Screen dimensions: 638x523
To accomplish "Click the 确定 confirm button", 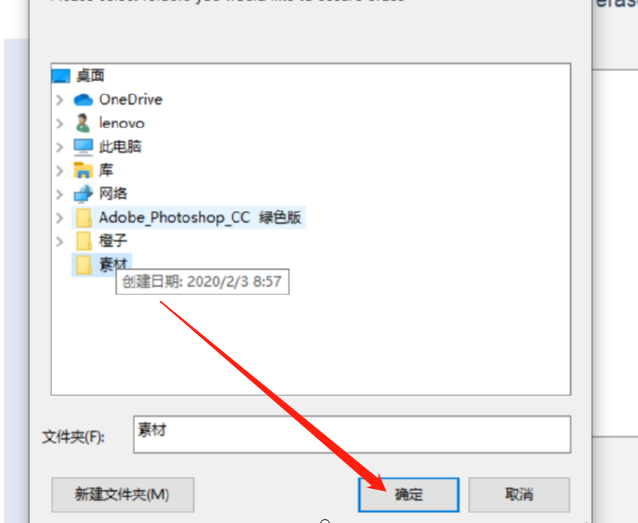I will coord(409,495).
